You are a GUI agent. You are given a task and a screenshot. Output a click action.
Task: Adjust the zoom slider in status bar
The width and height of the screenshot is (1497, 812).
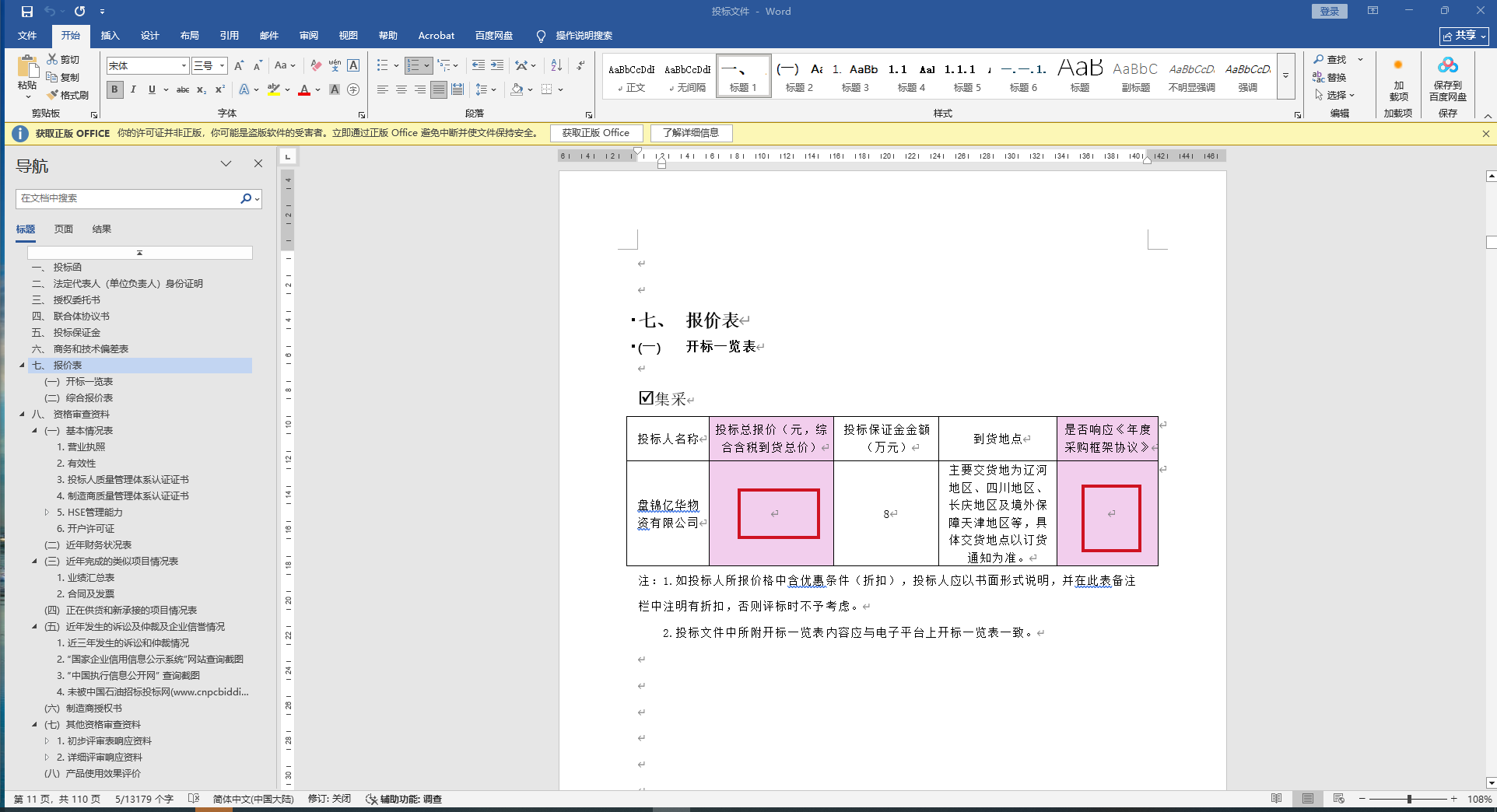pyautogui.click(x=1408, y=799)
